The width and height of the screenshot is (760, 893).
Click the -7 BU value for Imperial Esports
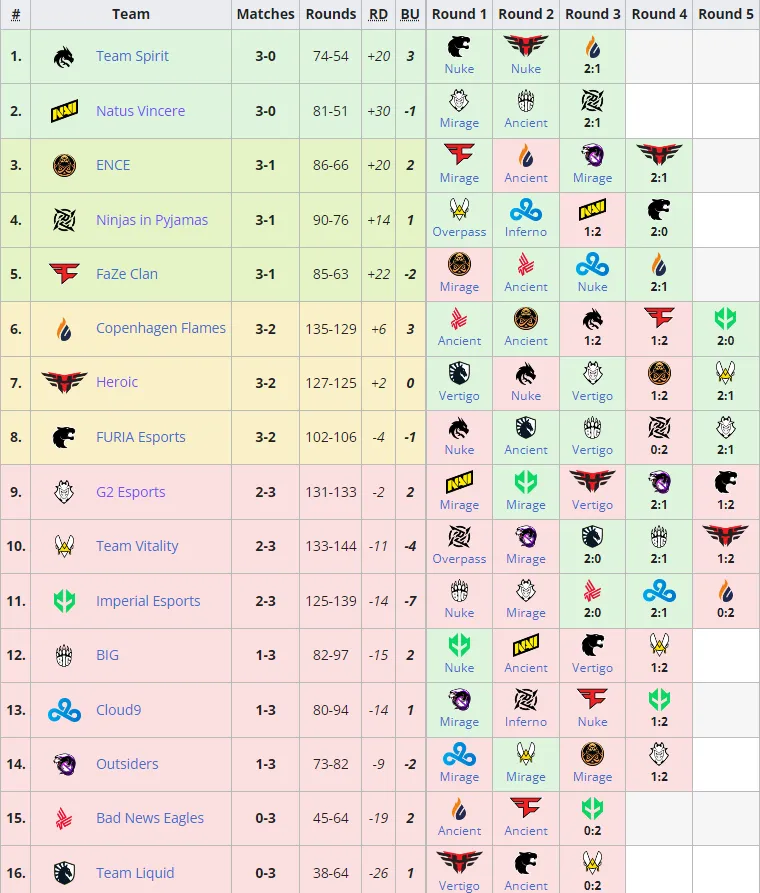pos(410,601)
